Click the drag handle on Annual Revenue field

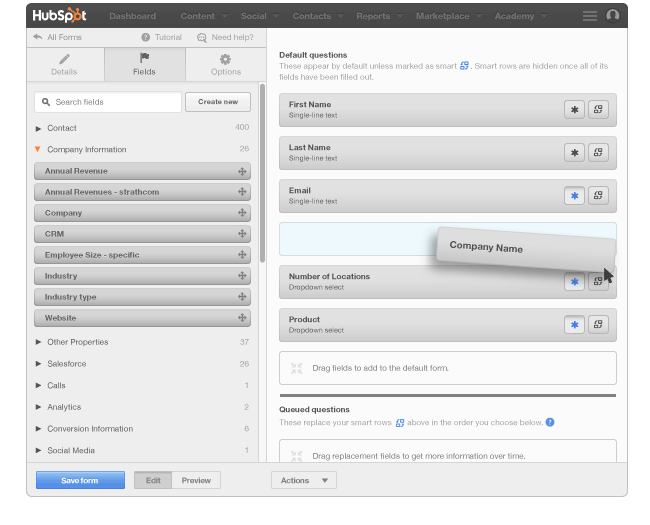click(242, 171)
